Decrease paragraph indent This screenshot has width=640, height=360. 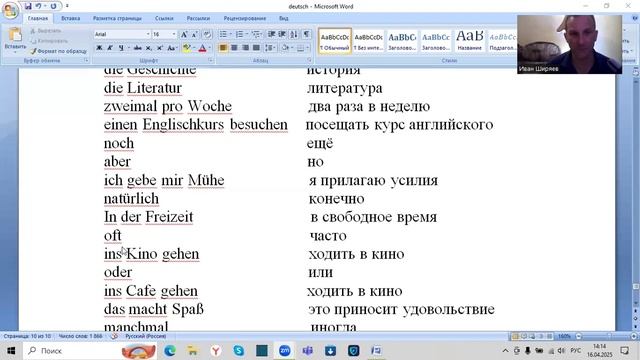(x=271, y=34)
